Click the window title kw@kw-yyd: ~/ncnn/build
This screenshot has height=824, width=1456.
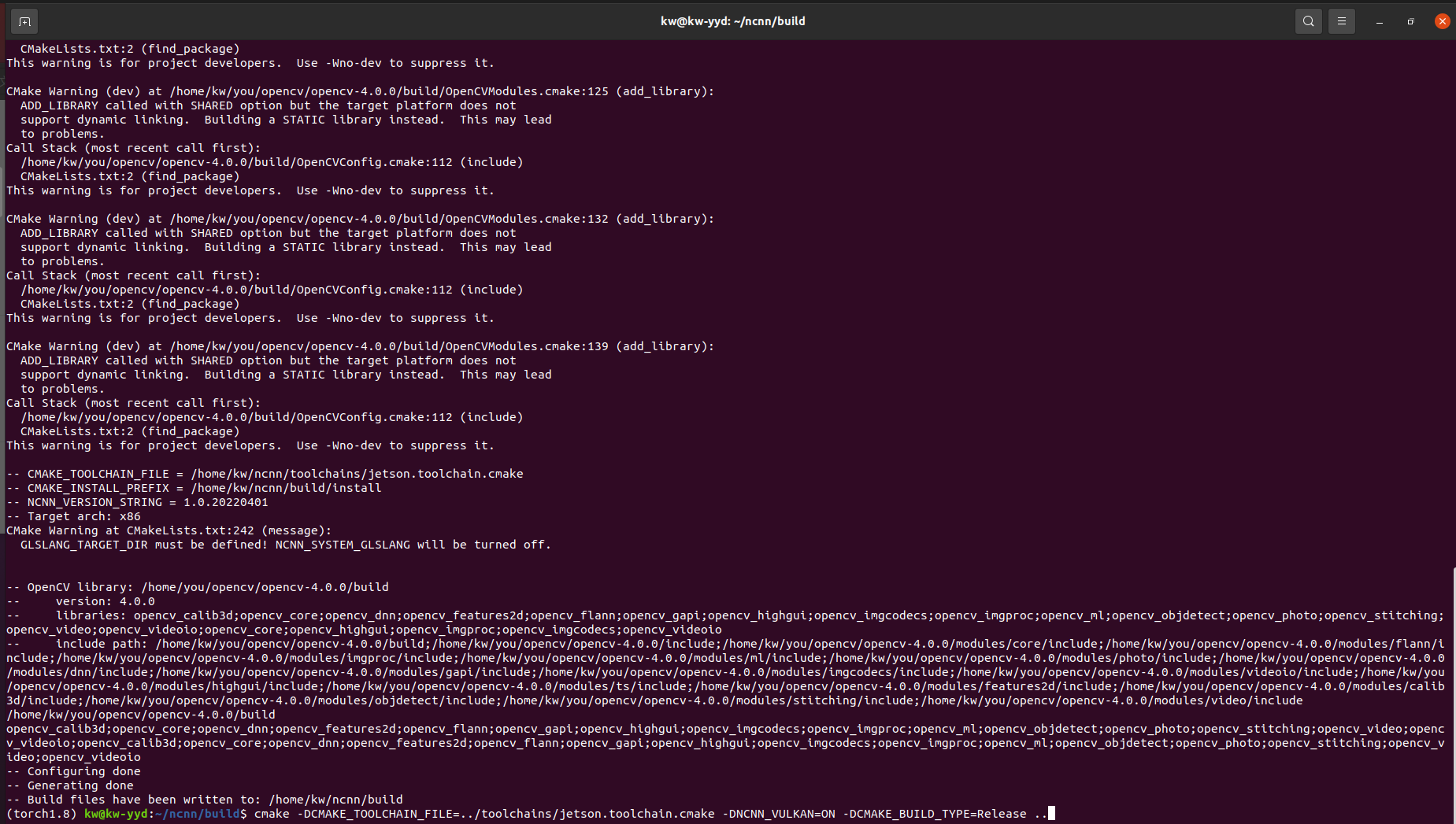click(x=733, y=21)
